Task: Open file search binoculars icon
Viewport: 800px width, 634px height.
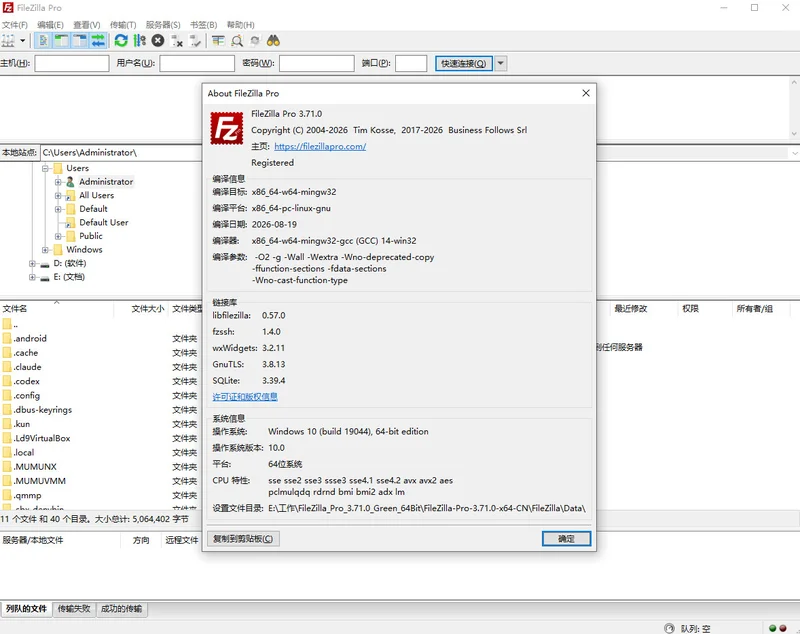Action: pos(273,41)
